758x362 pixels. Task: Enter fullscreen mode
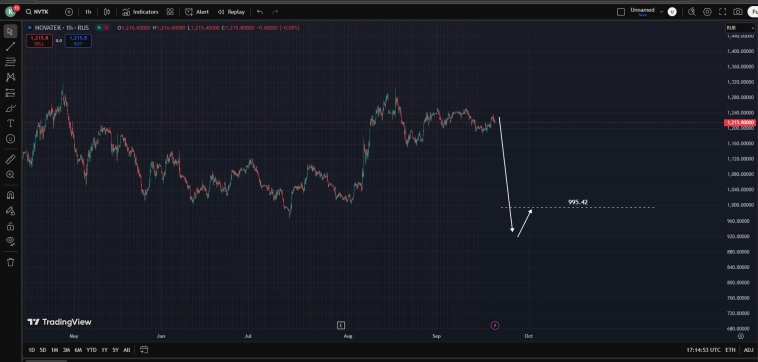pyautogui.click(x=722, y=12)
